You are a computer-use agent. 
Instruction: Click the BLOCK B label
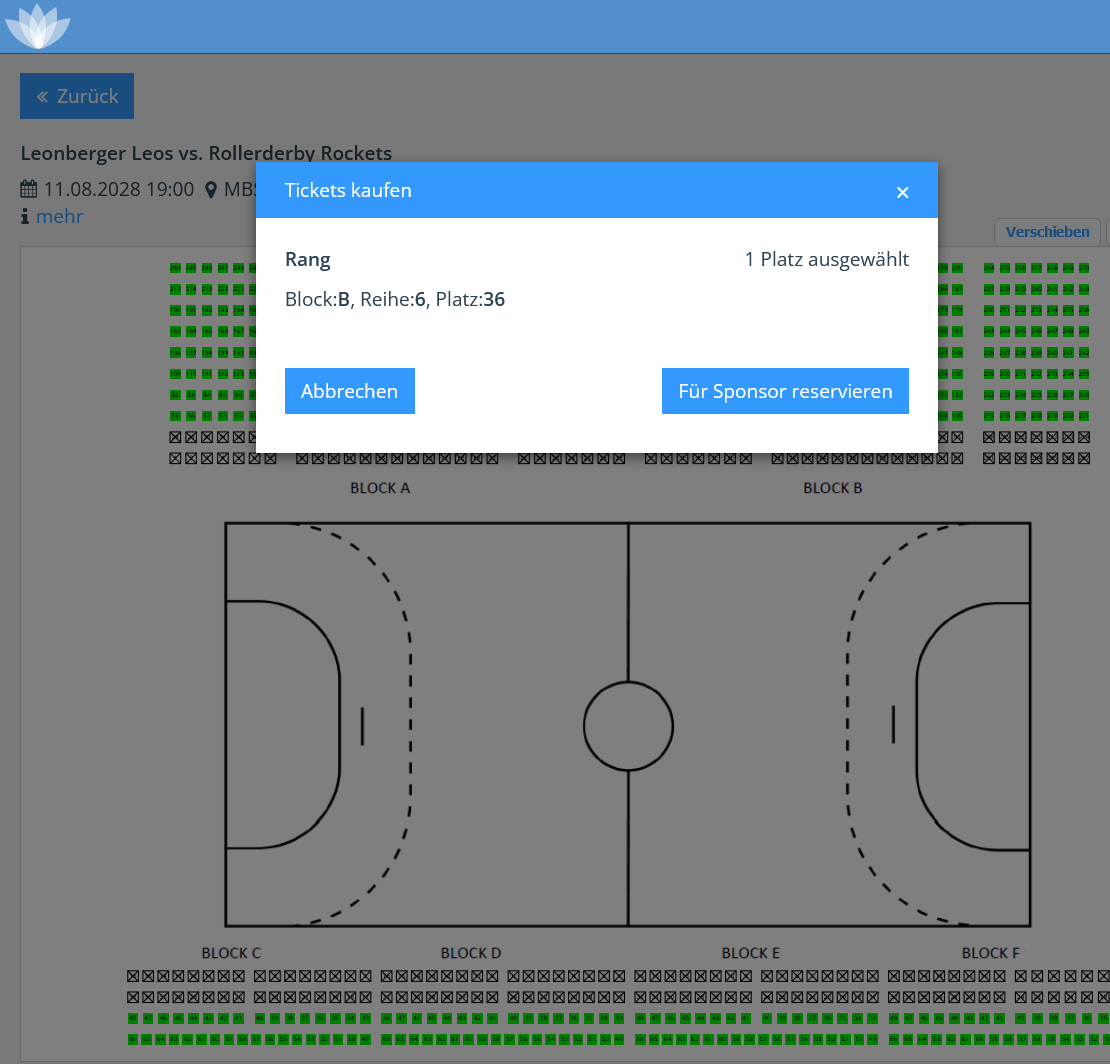(832, 488)
